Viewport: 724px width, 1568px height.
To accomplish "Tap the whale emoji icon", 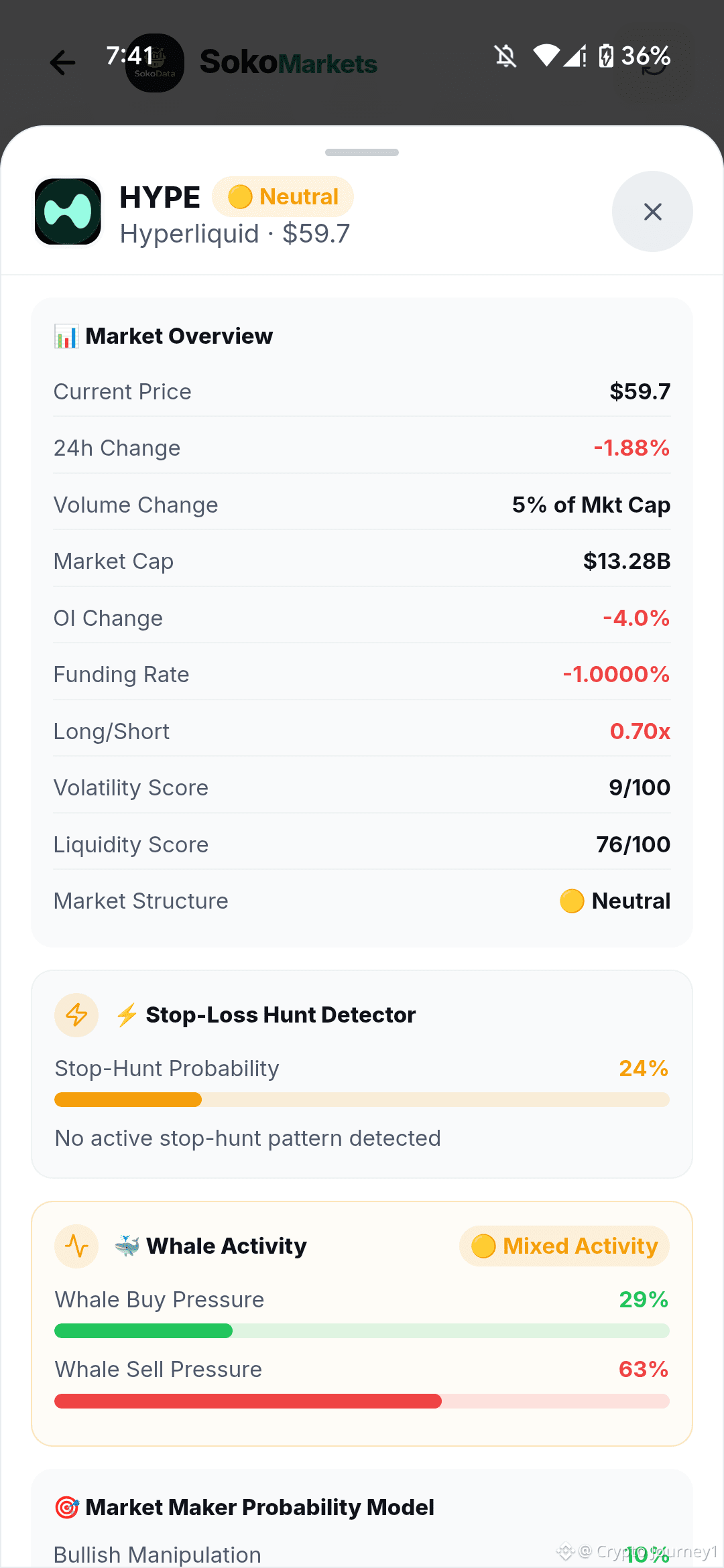I will click(x=127, y=1246).
